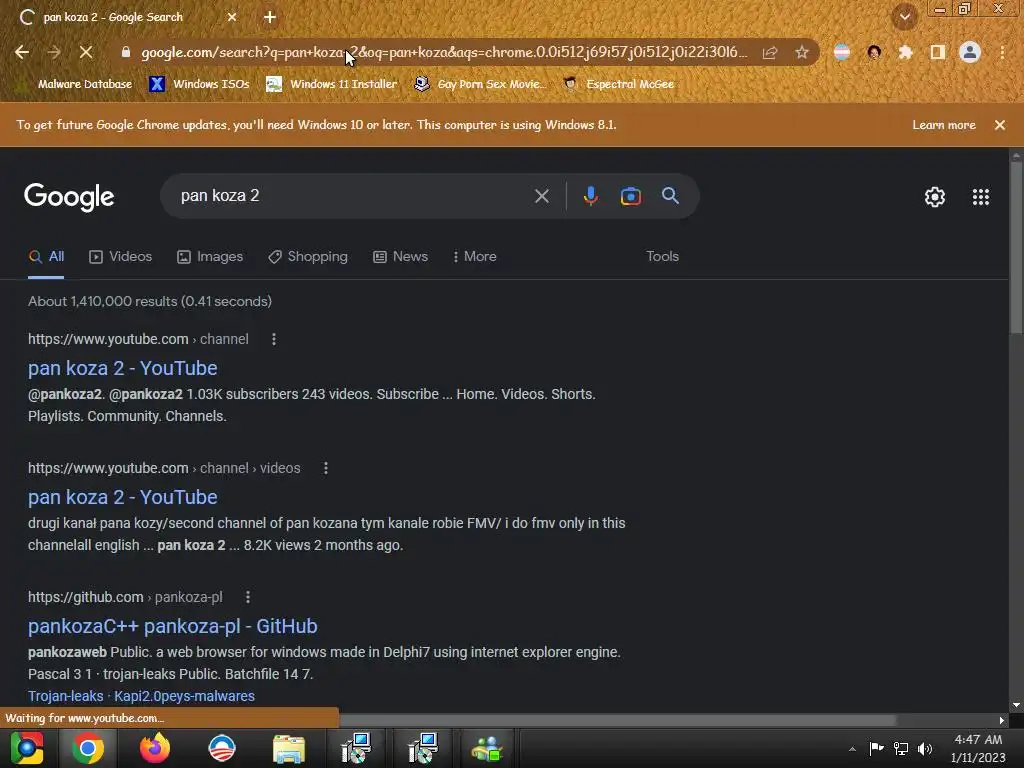Toggle the Chrome side panel icon
1024x768 pixels.
(938, 52)
